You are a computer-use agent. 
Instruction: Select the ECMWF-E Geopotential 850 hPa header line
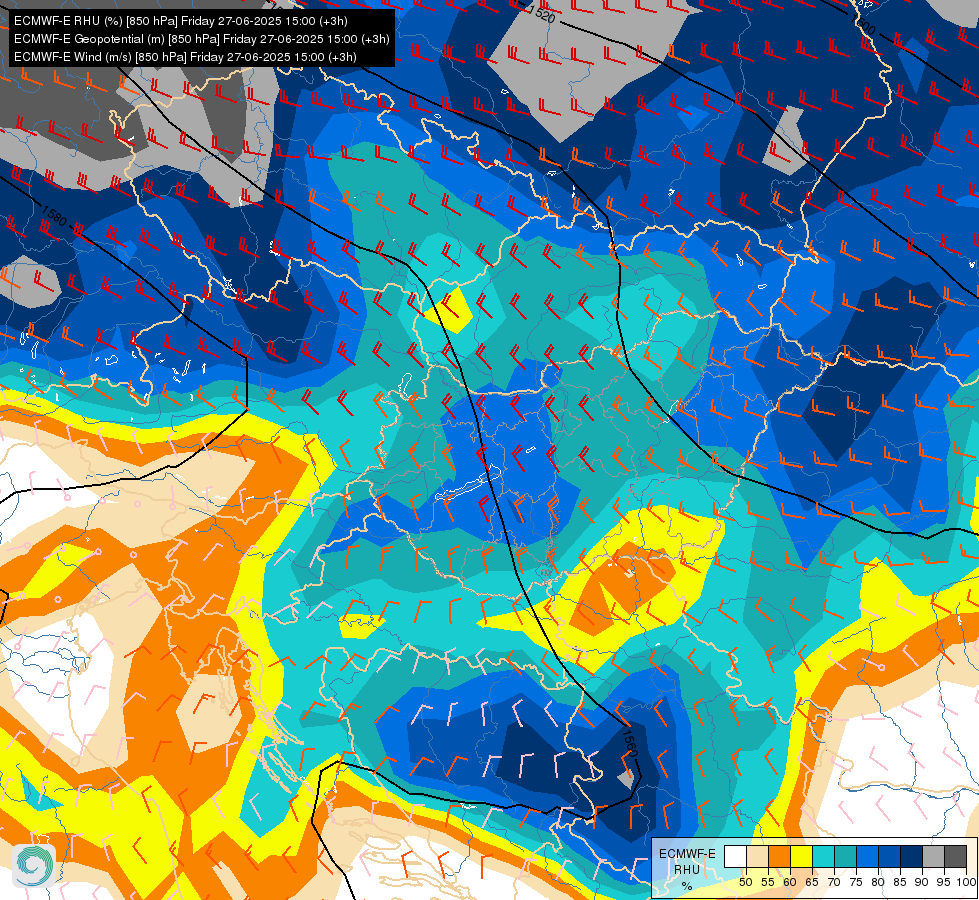click(x=202, y=39)
